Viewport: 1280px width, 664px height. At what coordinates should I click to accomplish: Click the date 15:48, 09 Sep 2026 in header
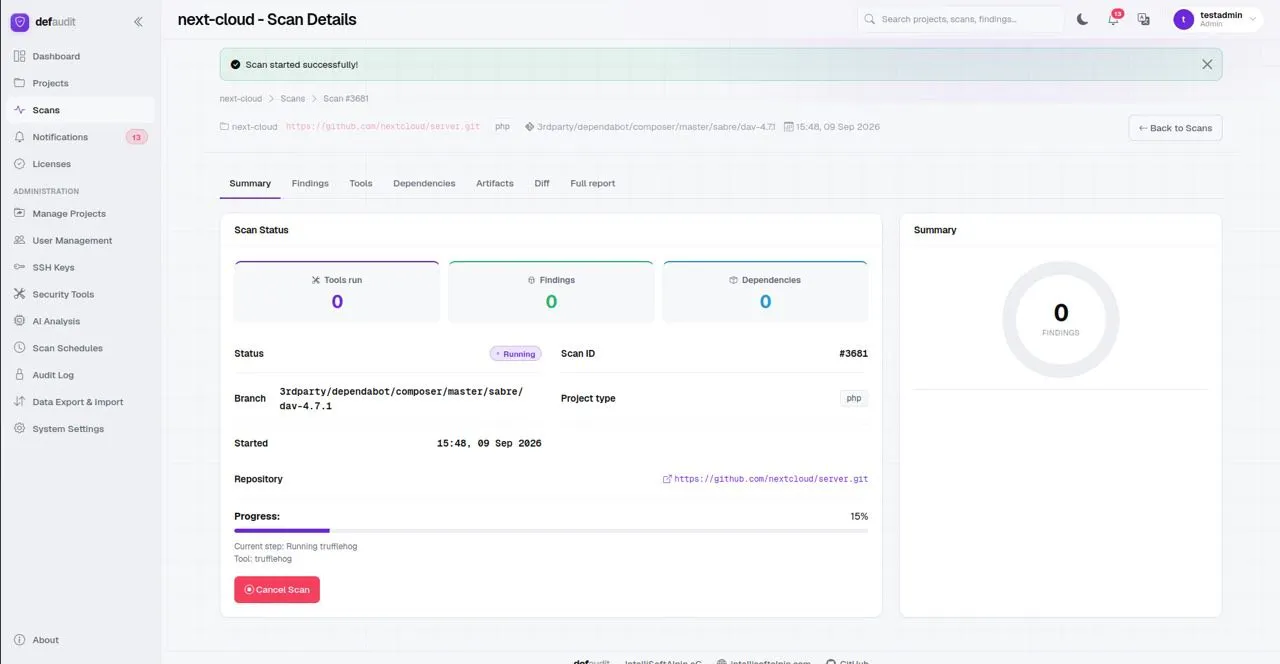(x=838, y=127)
